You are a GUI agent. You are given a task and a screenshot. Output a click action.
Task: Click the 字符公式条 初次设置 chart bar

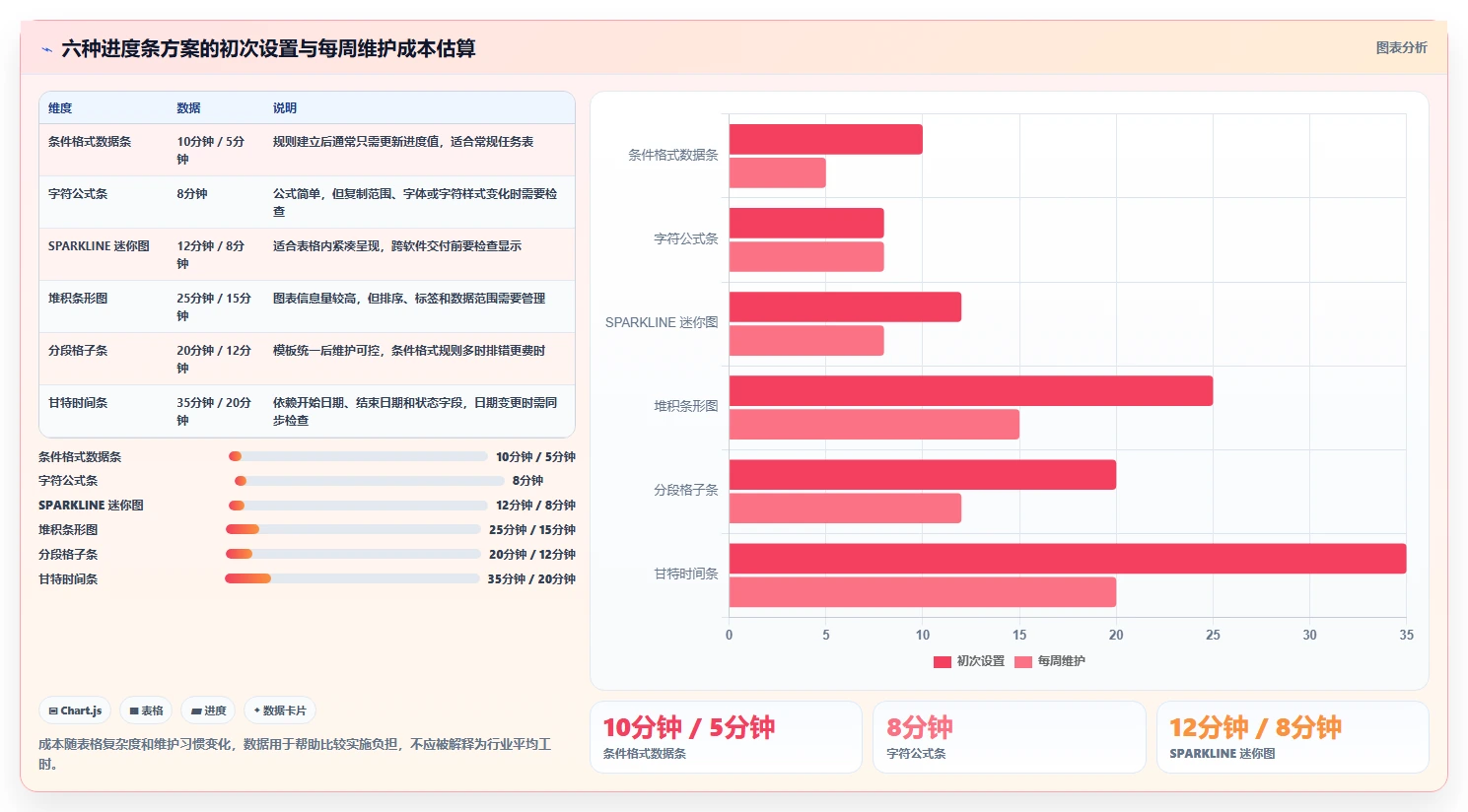pyautogui.click(x=806, y=223)
